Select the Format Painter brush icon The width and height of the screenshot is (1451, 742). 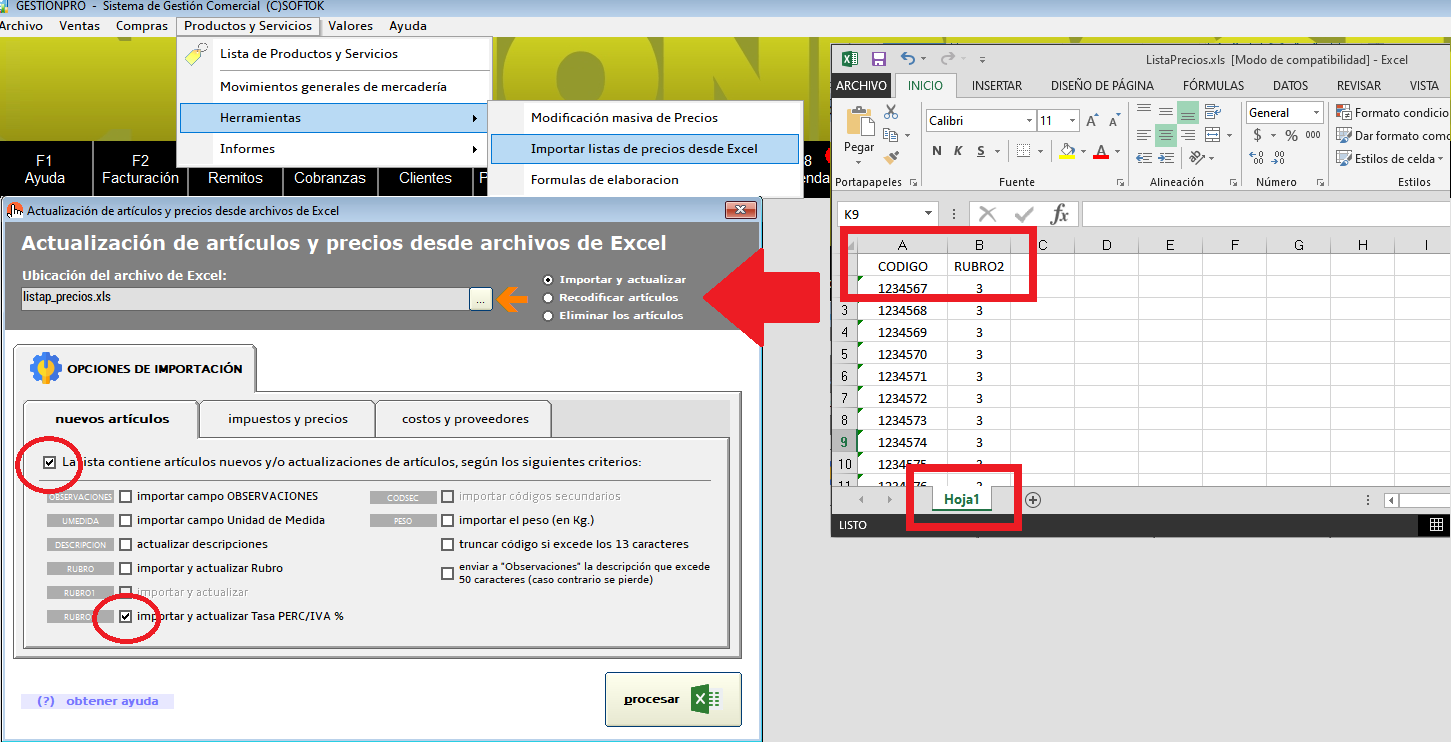click(x=891, y=157)
